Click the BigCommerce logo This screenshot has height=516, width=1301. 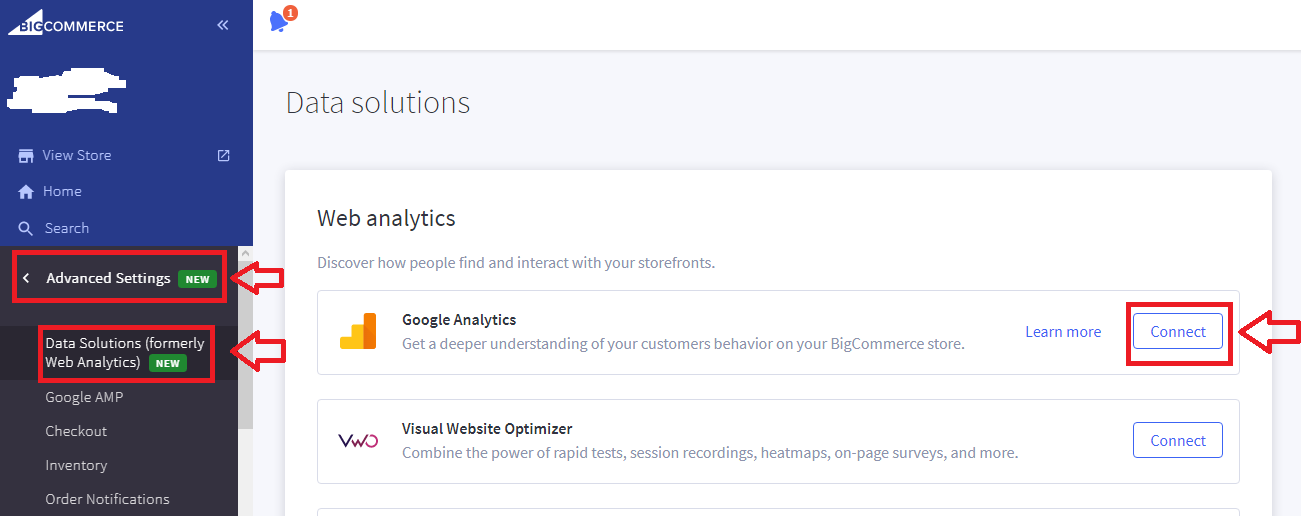click(x=66, y=25)
